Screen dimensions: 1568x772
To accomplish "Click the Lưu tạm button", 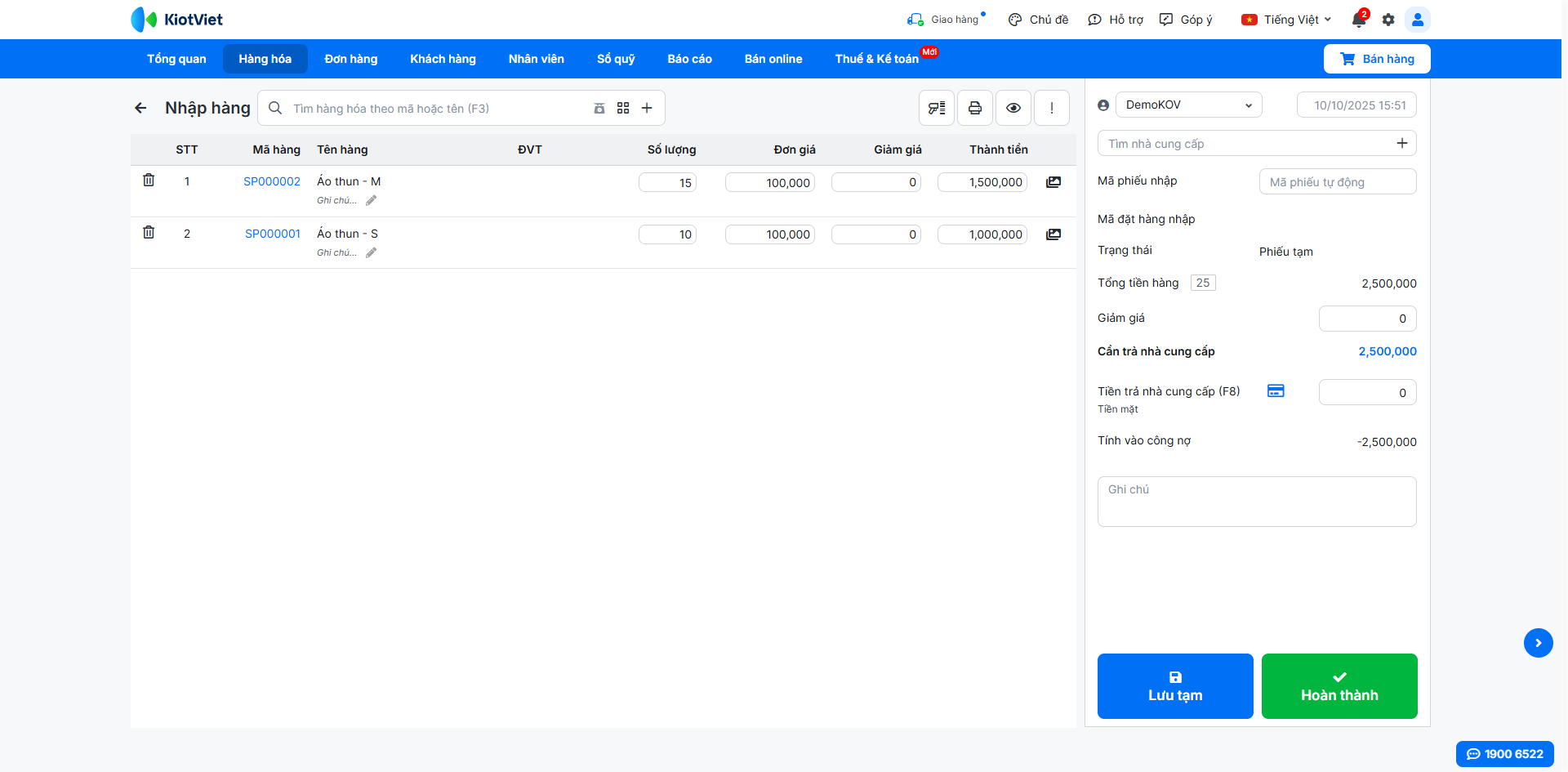I will tap(1175, 686).
